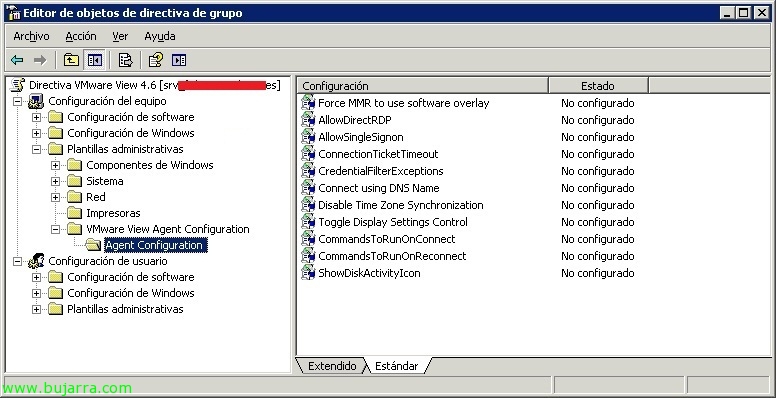Image resolution: width=776 pixels, height=398 pixels.
Task: Toggle the Show/Hide console tree icon
Action: [x=95, y=60]
